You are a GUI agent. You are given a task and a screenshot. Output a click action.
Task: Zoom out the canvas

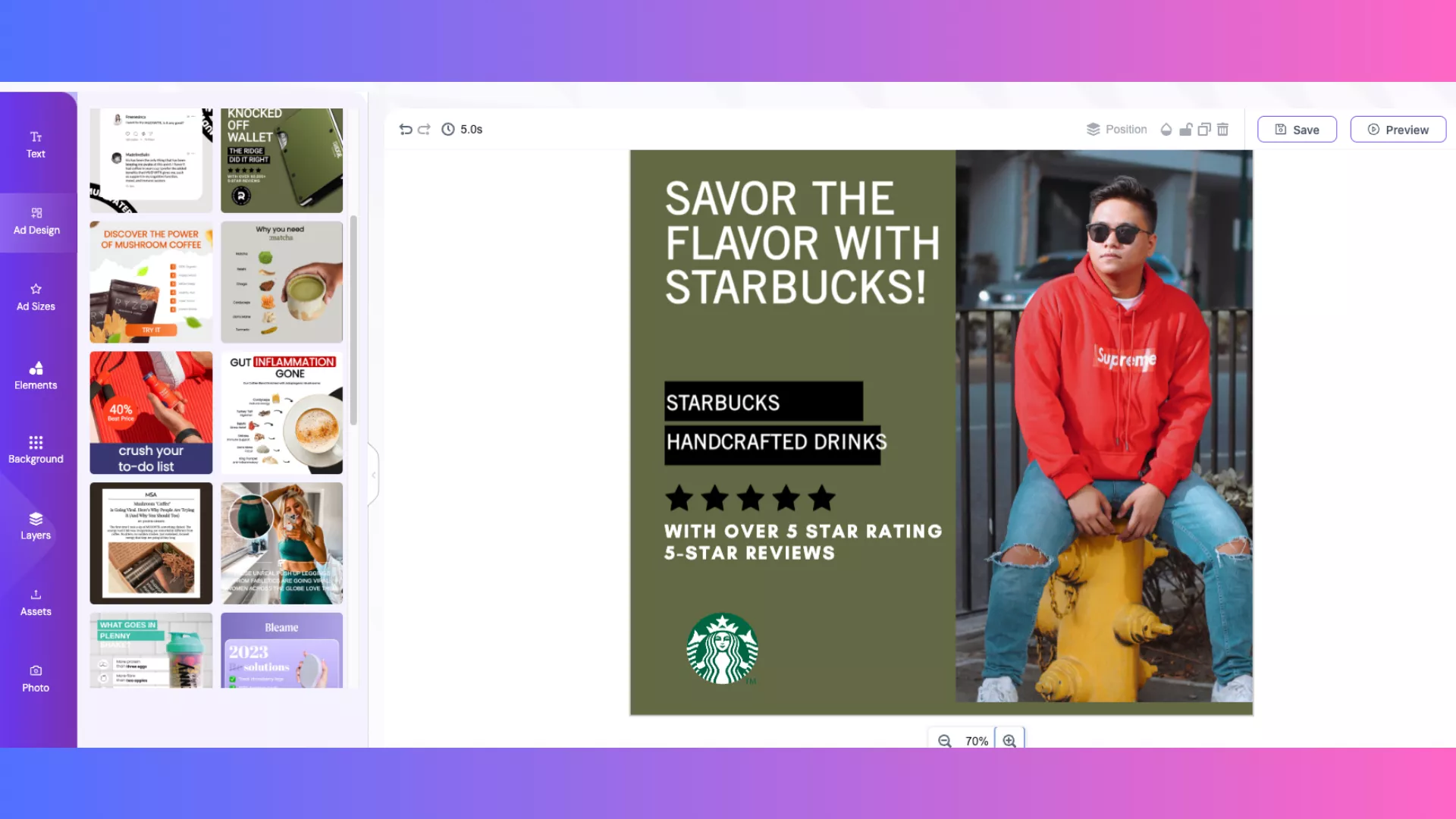click(944, 741)
